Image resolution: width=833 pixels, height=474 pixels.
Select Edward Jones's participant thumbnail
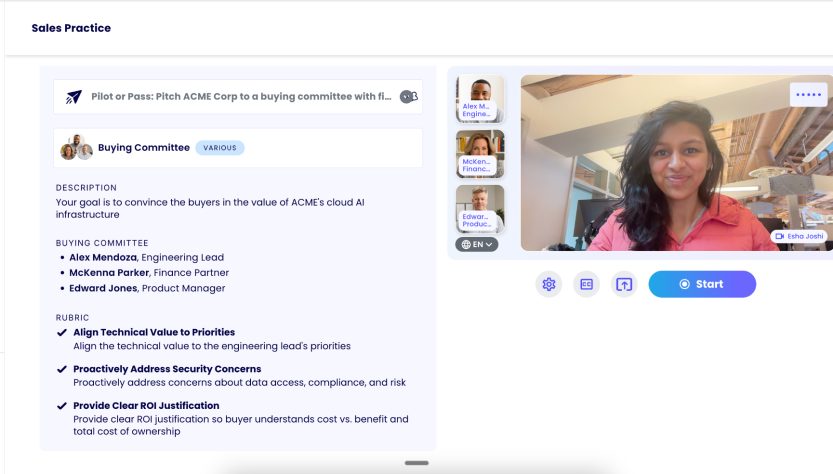pos(480,209)
